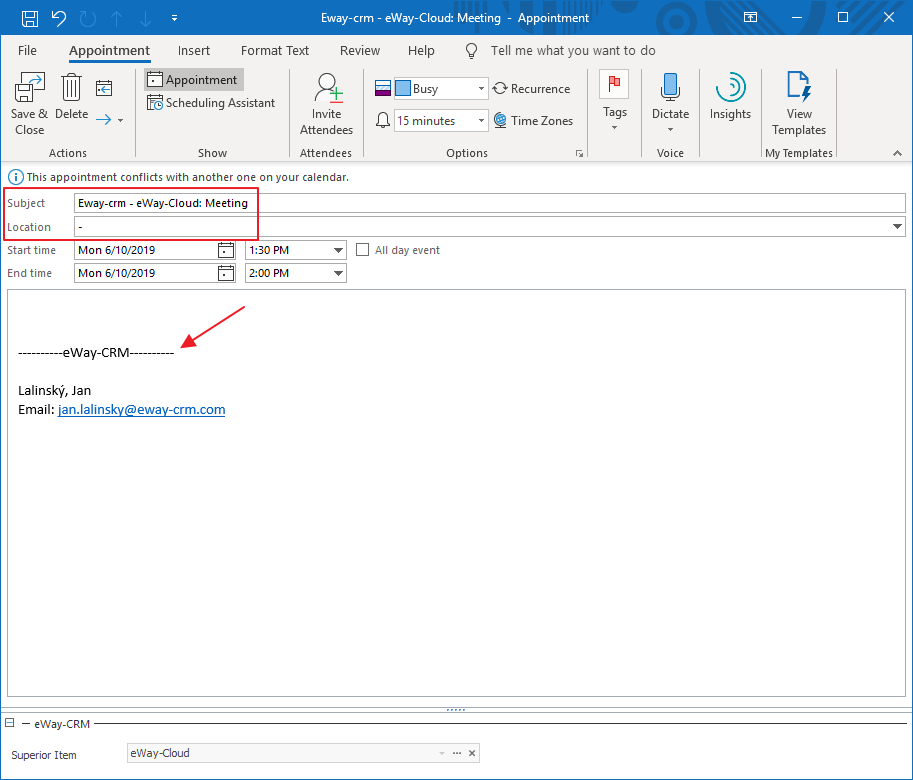Collapse the ribbon with the chevron
Screen dimensions: 913x780
click(897, 153)
